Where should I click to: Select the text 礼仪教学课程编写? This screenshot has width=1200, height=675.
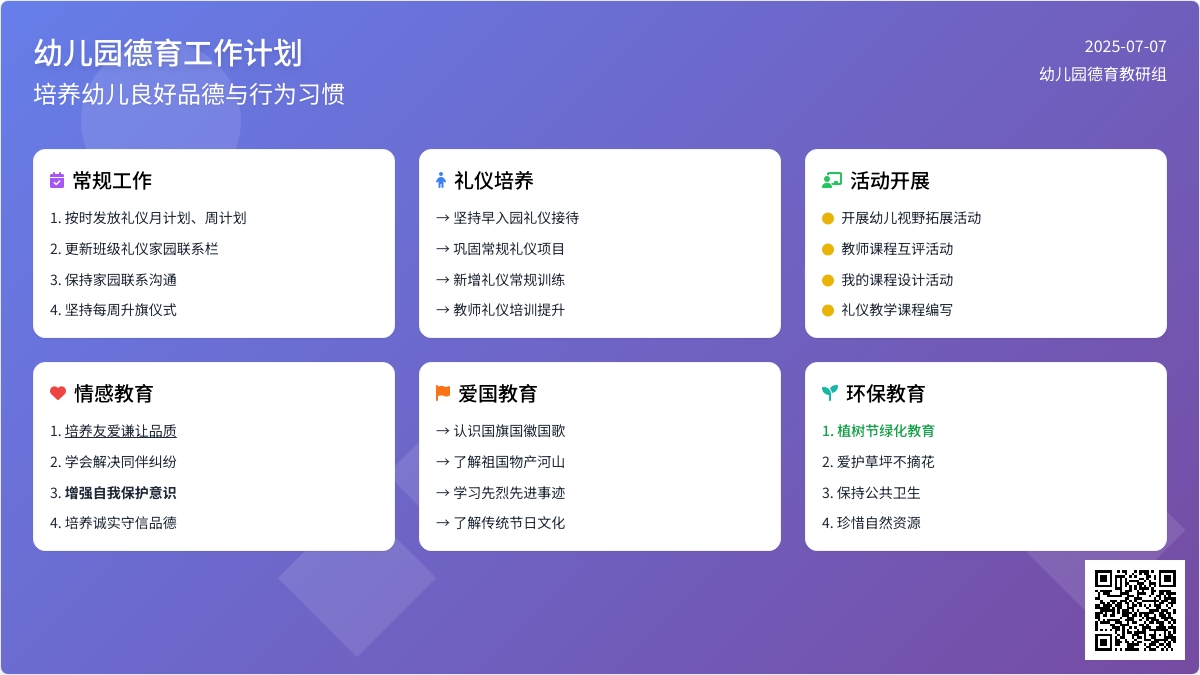(x=897, y=310)
